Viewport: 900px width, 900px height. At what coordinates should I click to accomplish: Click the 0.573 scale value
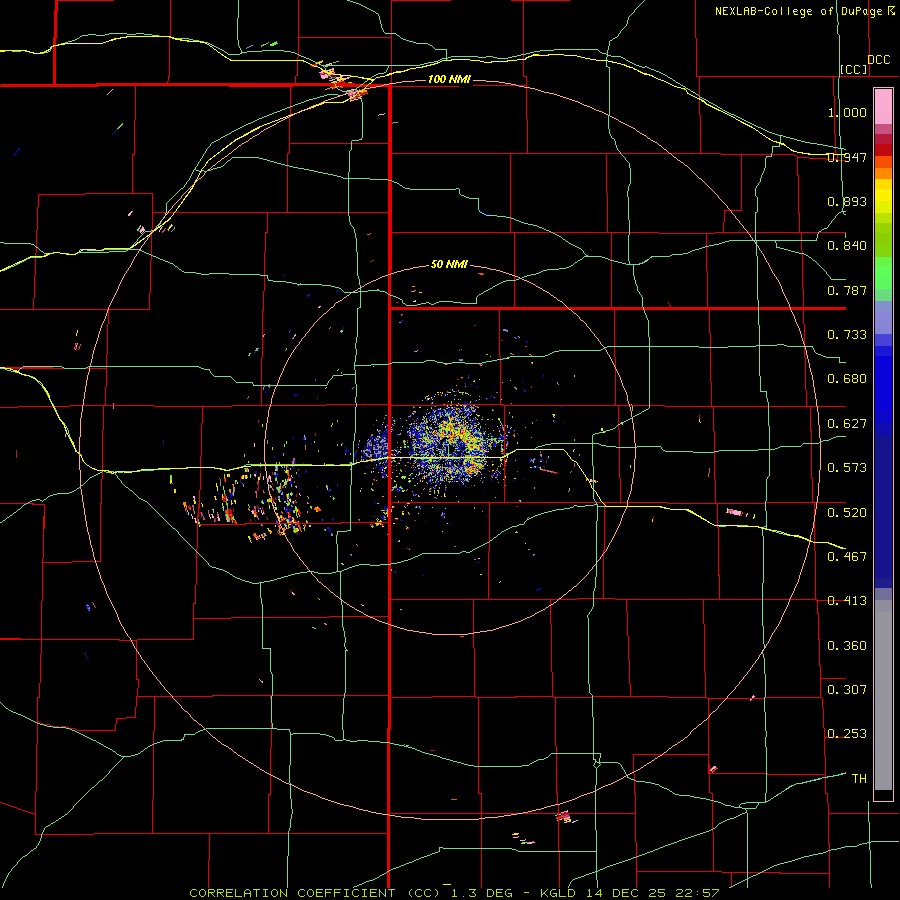tap(847, 468)
